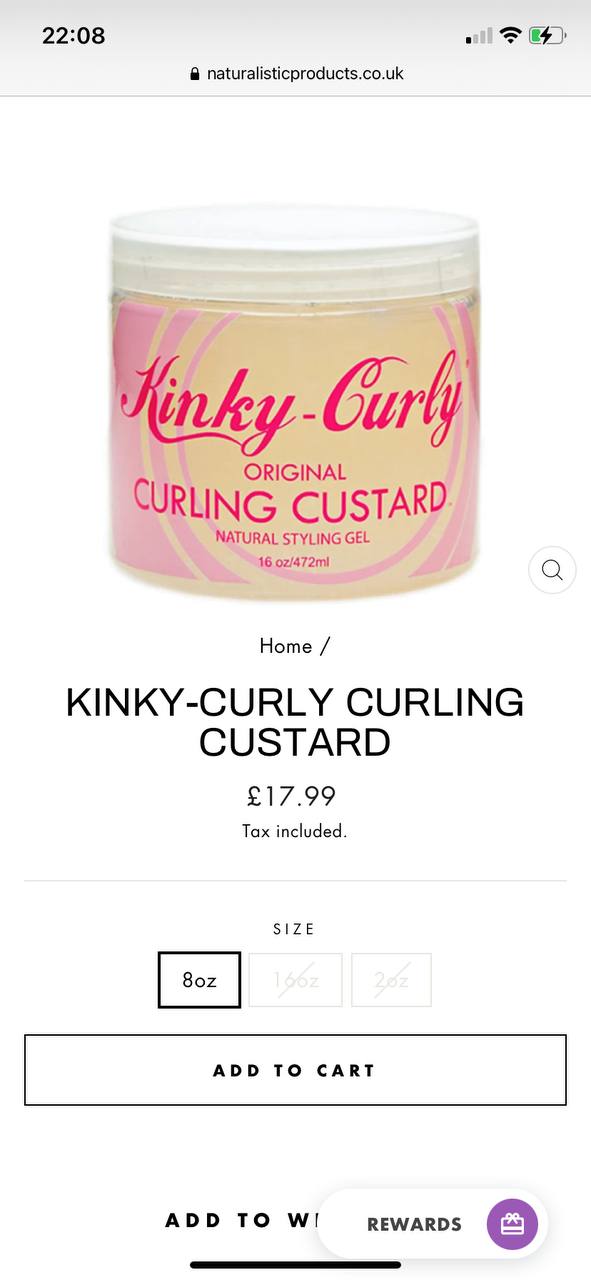Tap the home indicator bar at bottom

pyautogui.click(x=295, y=1265)
